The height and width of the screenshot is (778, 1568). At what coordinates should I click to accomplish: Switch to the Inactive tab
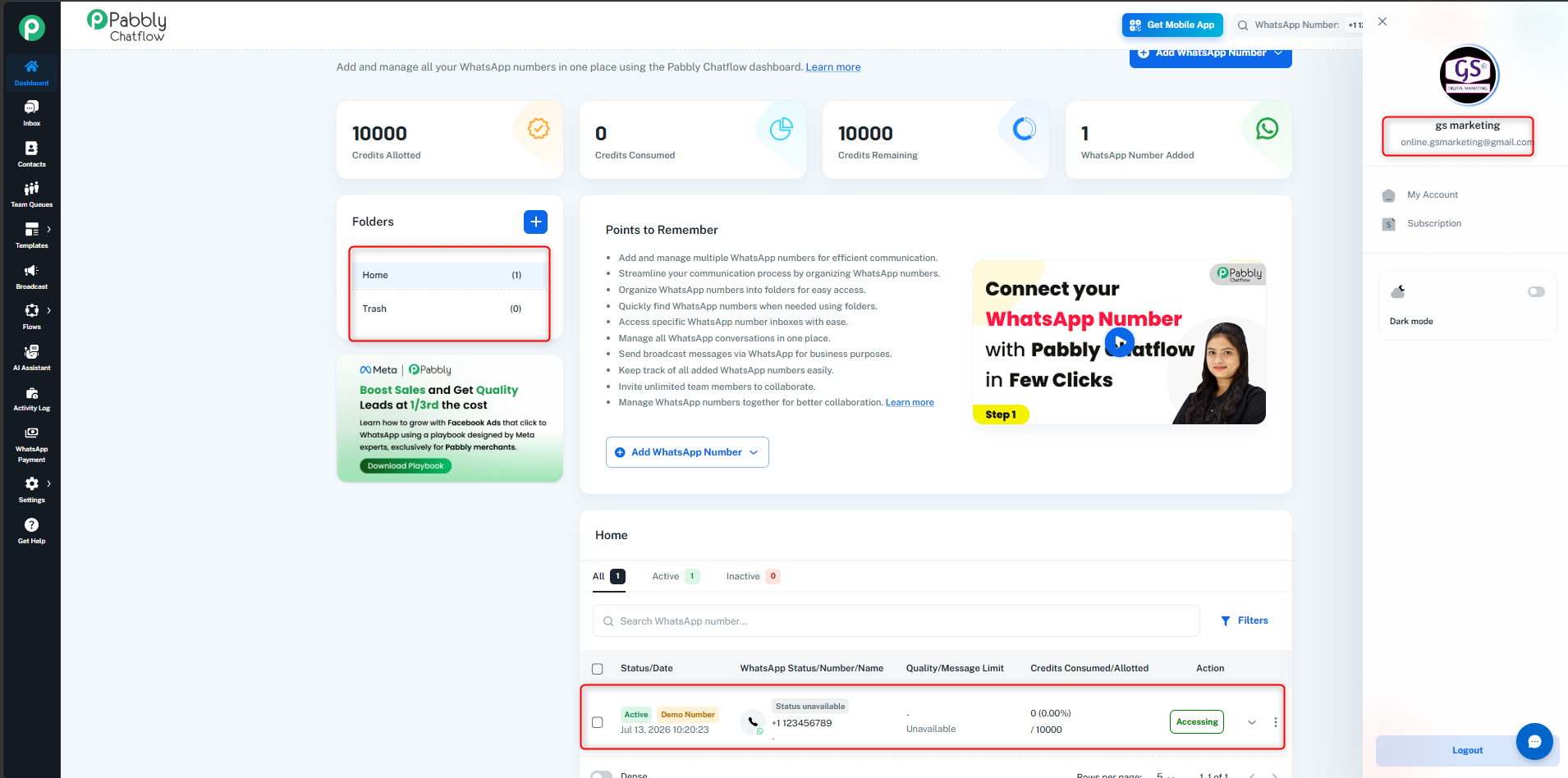[x=753, y=576]
